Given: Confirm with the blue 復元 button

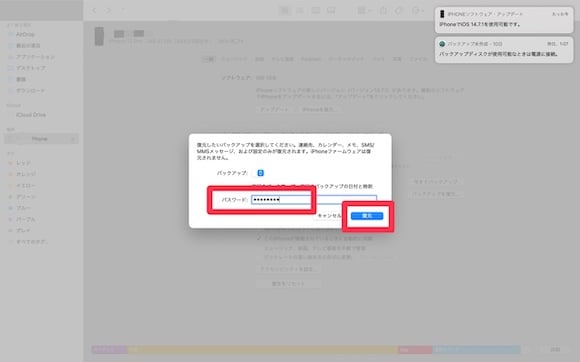Looking at the screenshot, I should (367, 216).
